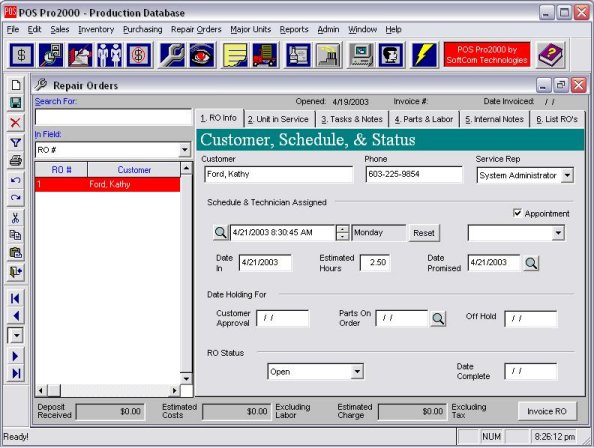Click magnifier next to Parts On Order
The image size is (594, 448).
[x=438, y=319]
